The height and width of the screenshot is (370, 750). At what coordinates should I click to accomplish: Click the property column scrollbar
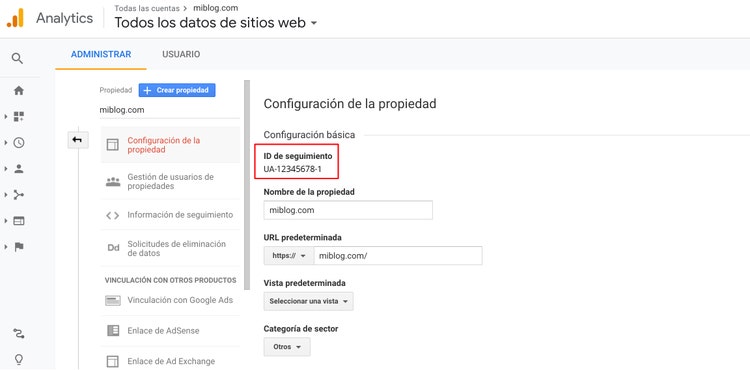click(247, 185)
